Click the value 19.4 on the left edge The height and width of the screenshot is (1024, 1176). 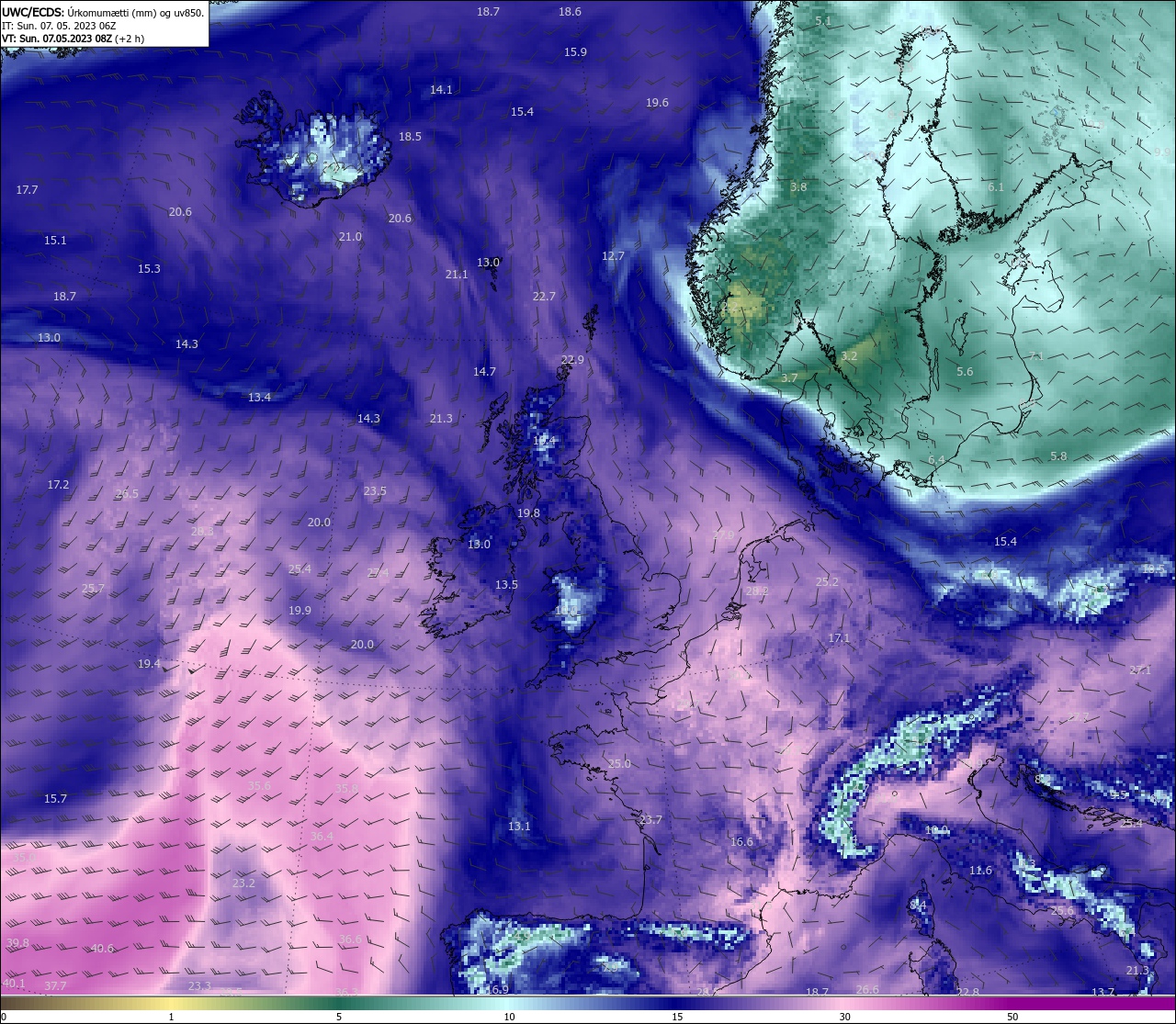point(149,664)
